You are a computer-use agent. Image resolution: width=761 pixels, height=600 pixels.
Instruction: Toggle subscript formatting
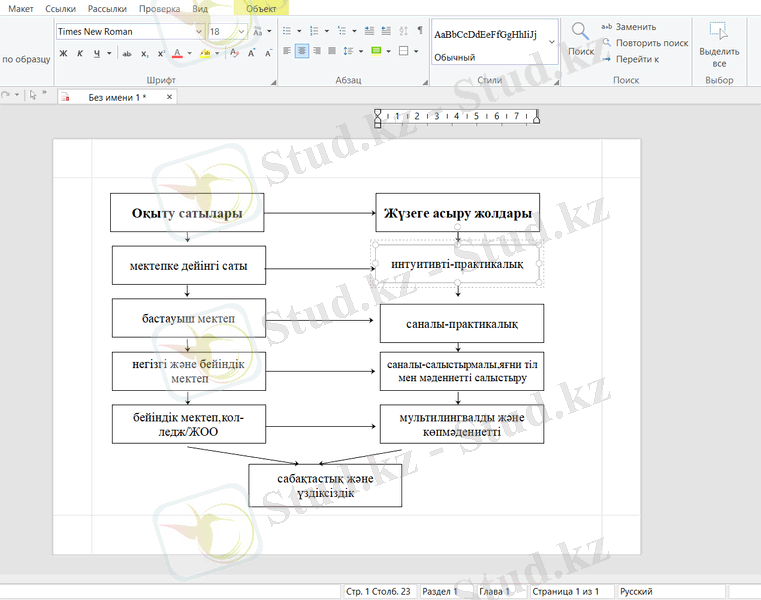pyautogui.click(x=145, y=54)
